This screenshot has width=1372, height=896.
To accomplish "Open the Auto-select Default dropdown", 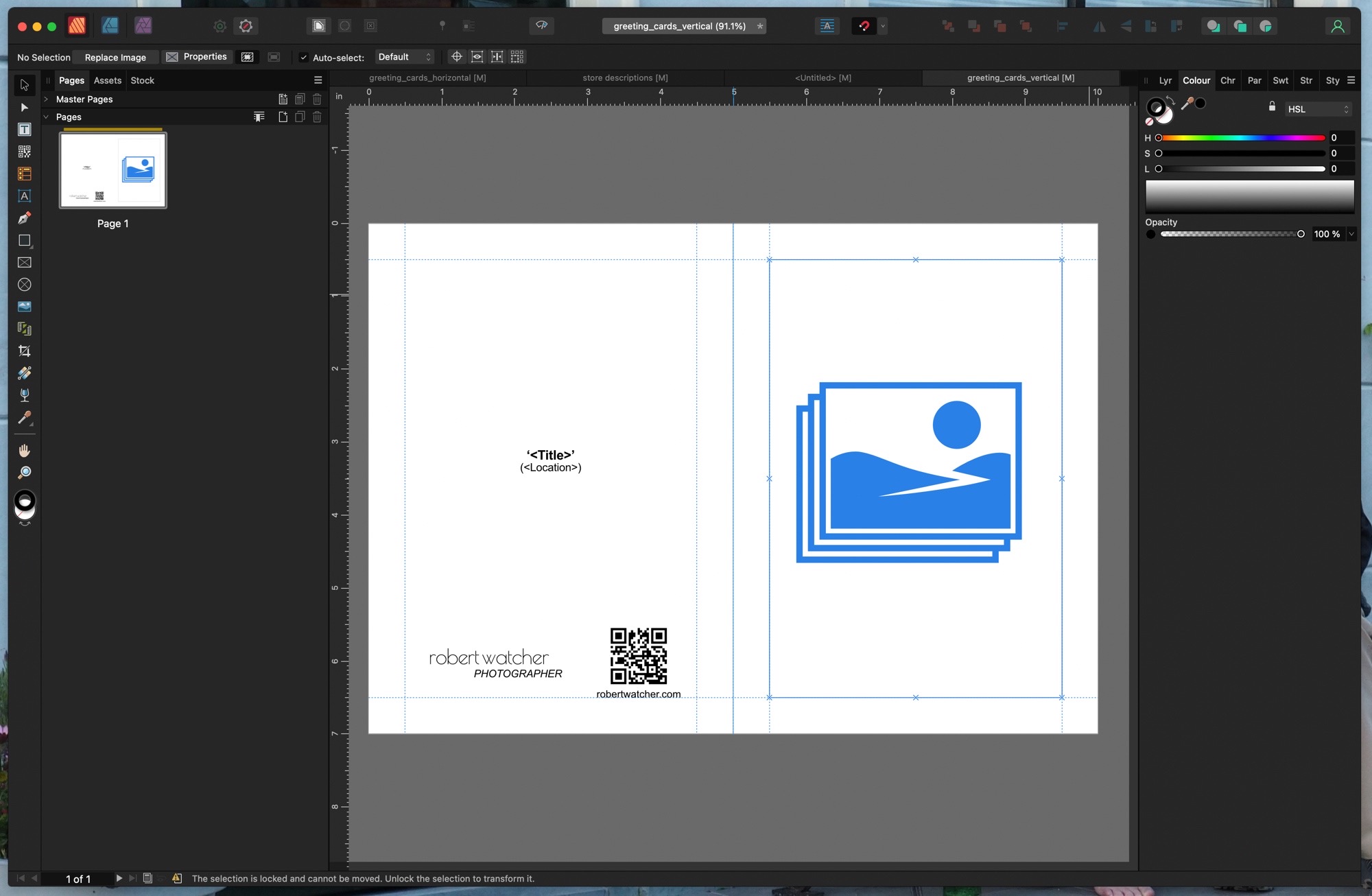I will pos(405,57).
